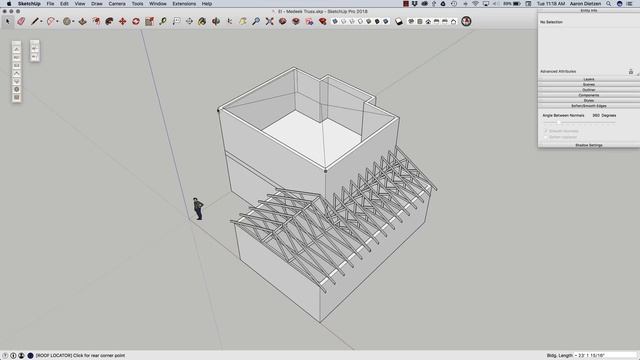Open the View menu
Screen dimensions: 640x360
click(80, 4)
